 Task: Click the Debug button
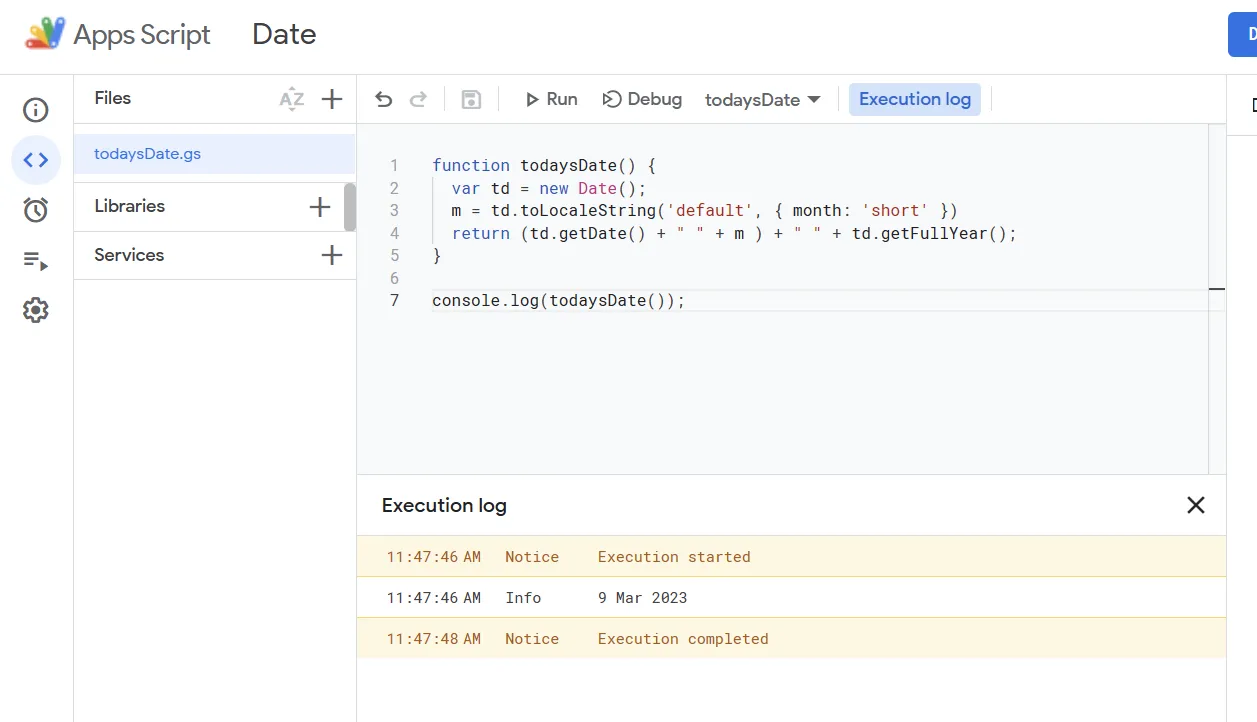point(642,99)
